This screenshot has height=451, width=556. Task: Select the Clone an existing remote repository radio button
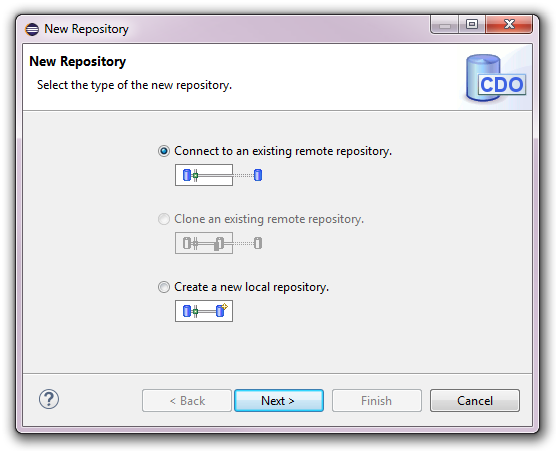(163, 219)
